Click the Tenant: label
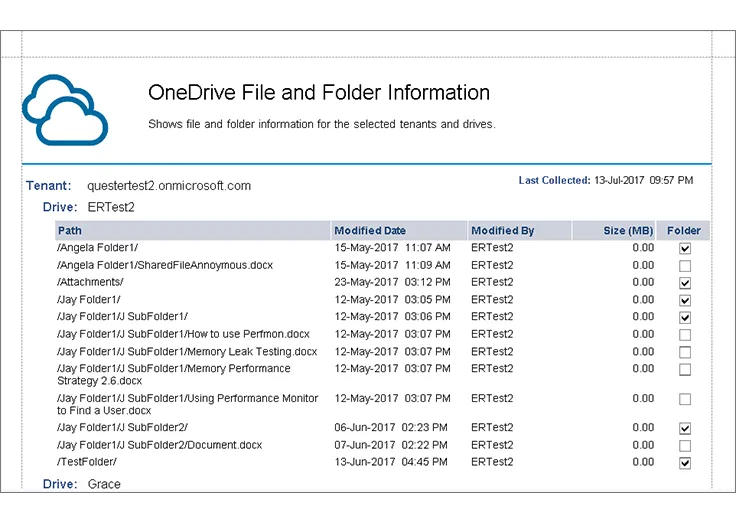The width and height of the screenshot is (736, 523). tap(48, 185)
